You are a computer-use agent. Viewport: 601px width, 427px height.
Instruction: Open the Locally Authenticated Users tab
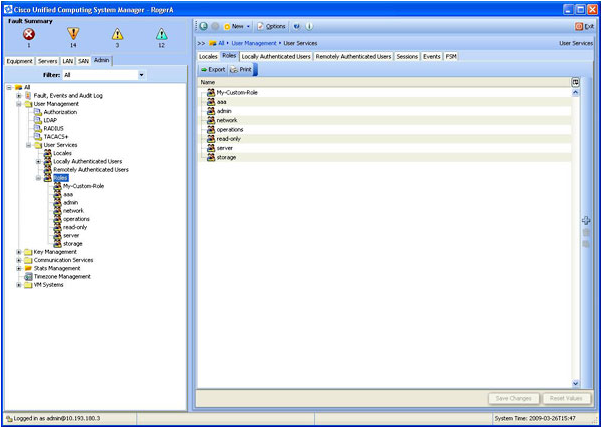coord(276,56)
